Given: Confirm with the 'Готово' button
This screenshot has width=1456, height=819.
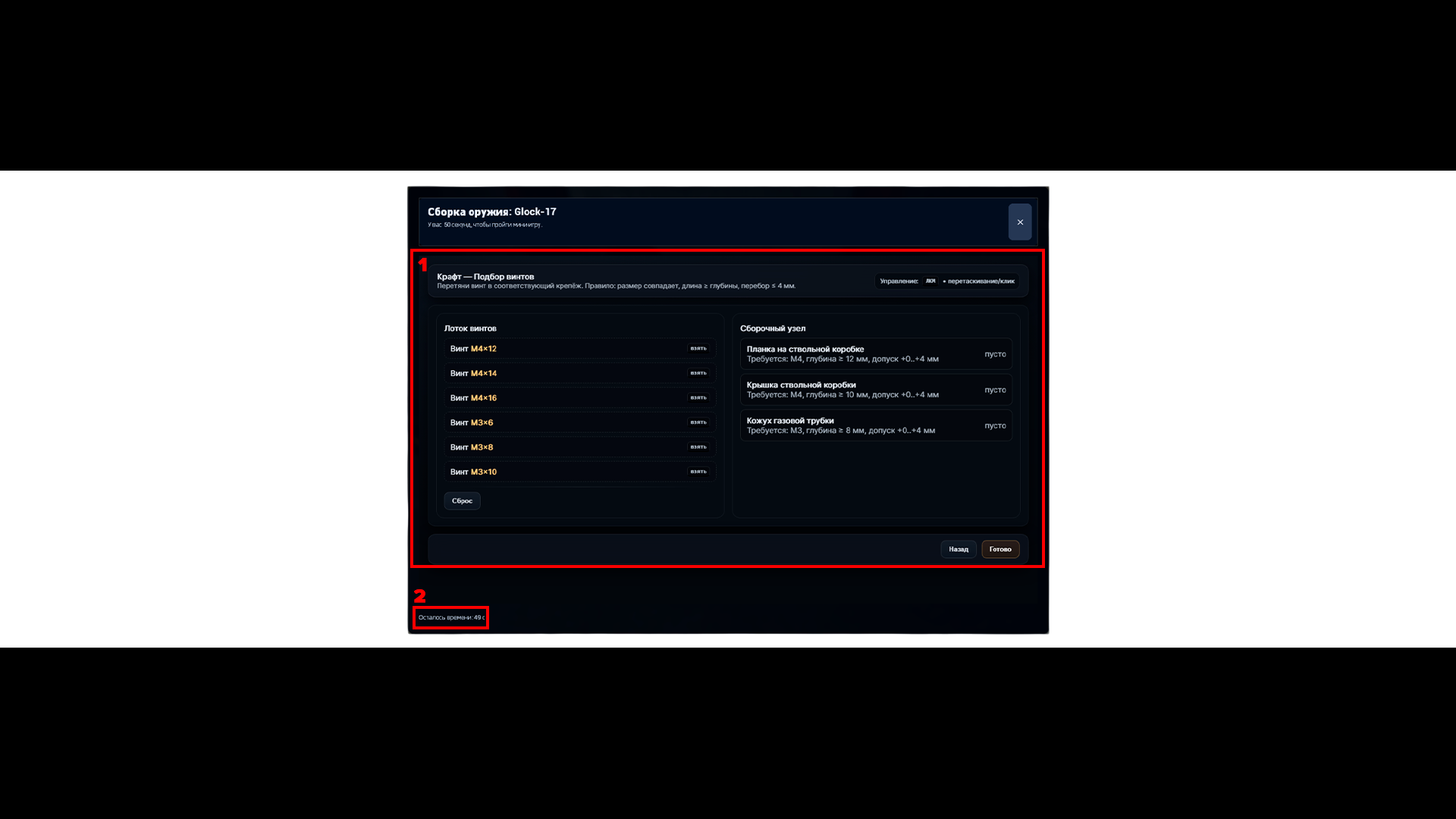Looking at the screenshot, I should coord(999,549).
